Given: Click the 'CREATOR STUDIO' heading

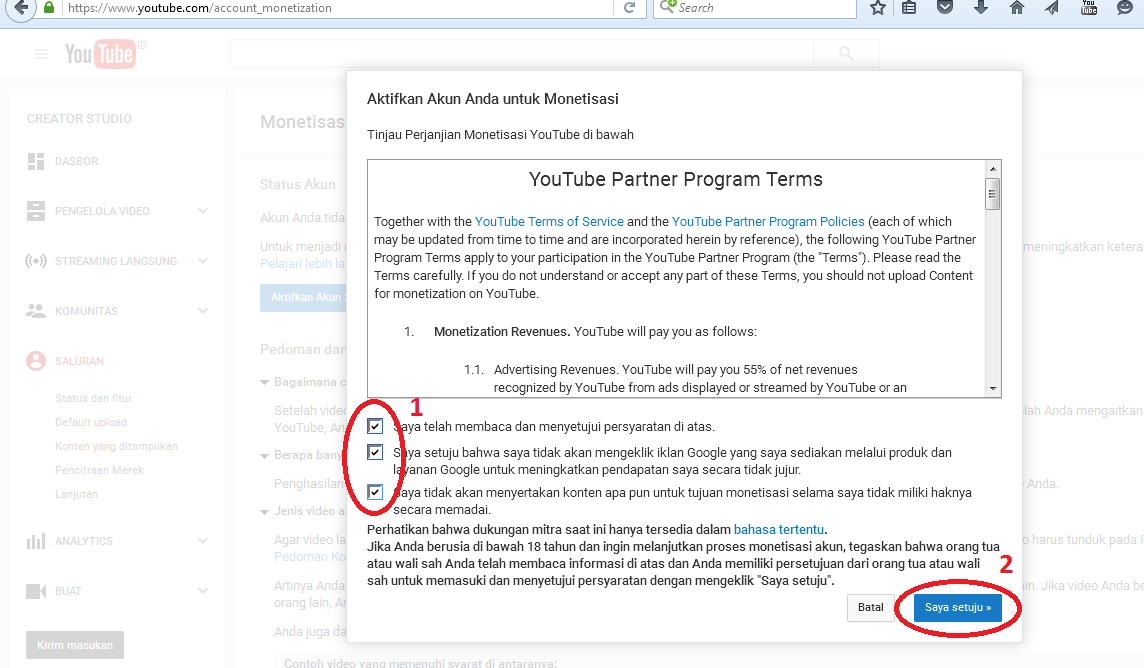Looking at the screenshot, I should (80, 119).
